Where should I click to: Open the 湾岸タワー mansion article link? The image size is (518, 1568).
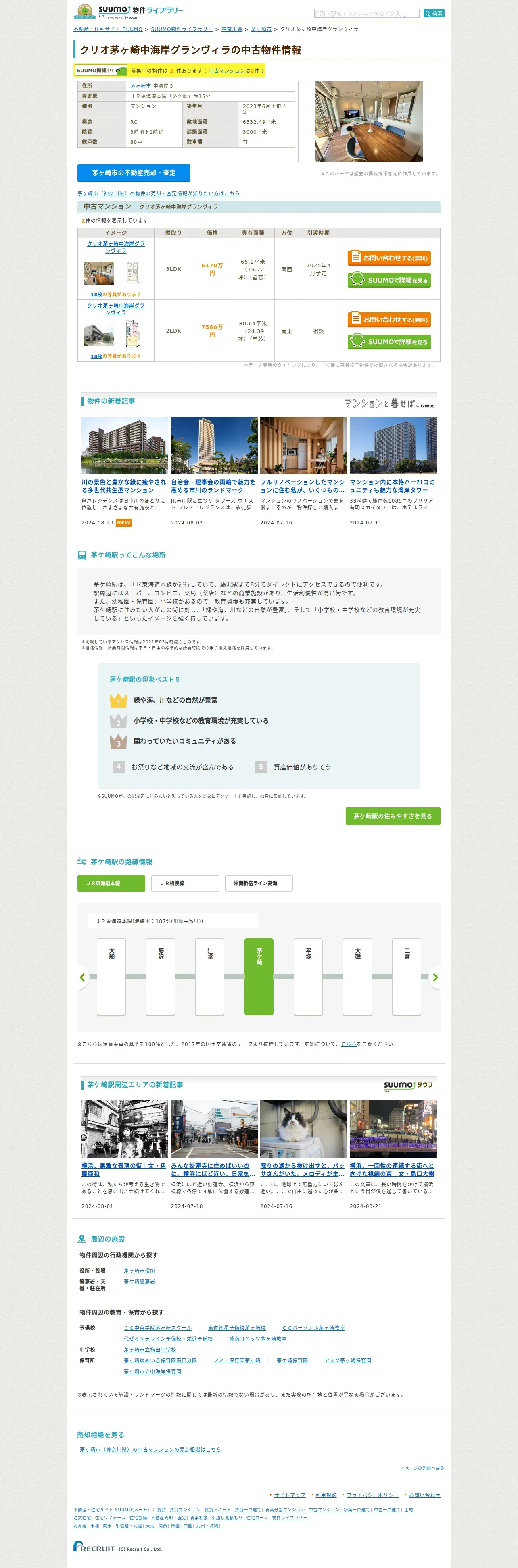pos(393,486)
